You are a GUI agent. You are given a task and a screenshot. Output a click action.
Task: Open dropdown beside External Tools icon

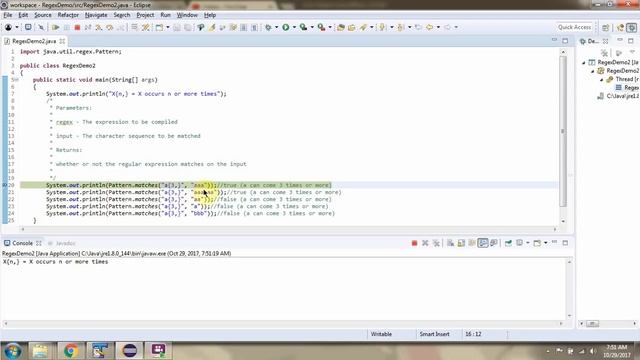coord(330,27)
